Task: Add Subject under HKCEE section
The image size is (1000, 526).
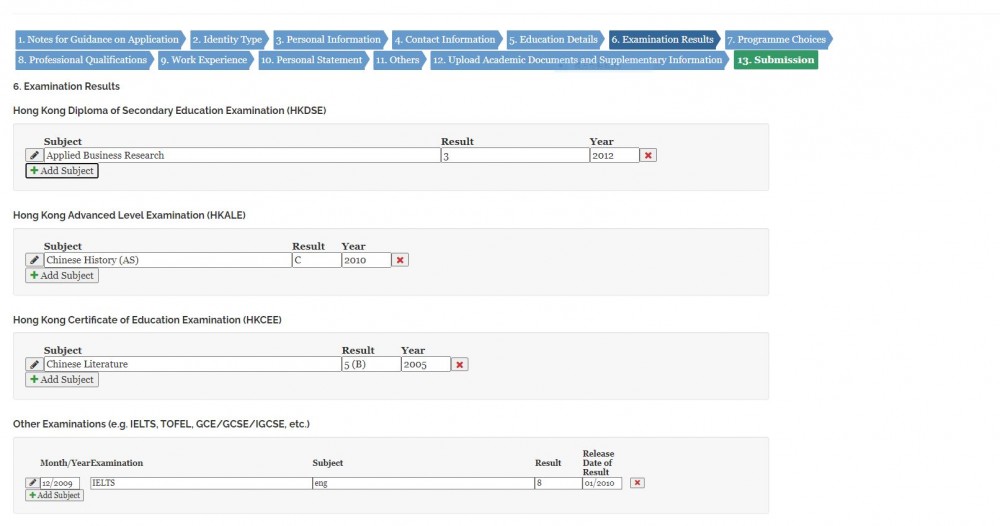Action: pos(62,380)
